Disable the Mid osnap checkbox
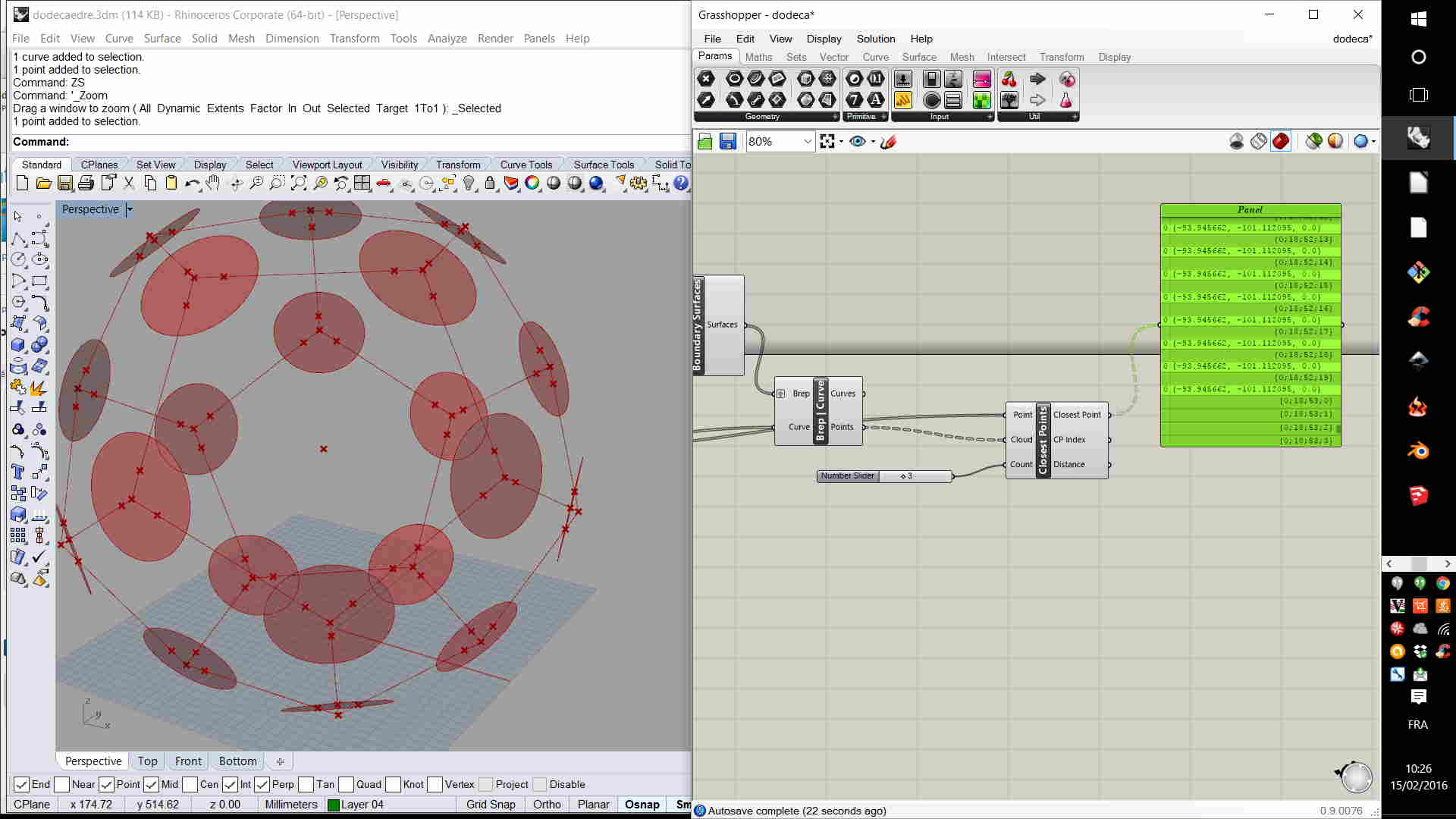Screen dimensions: 1456x819 pos(151,784)
